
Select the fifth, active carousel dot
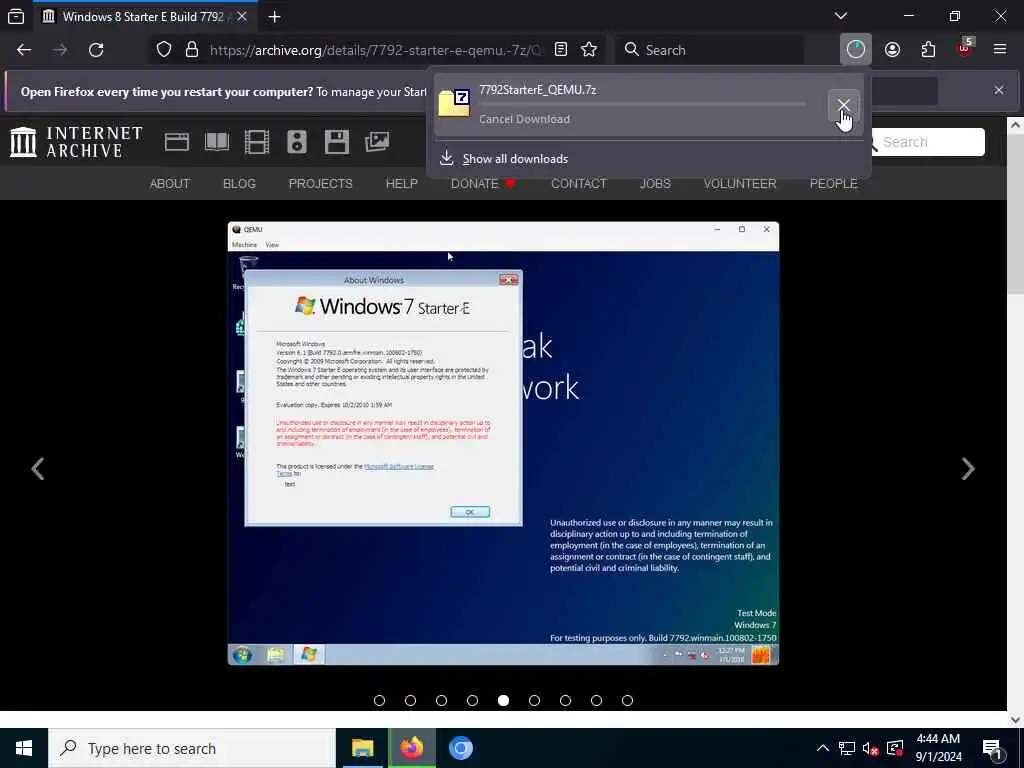click(x=504, y=700)
